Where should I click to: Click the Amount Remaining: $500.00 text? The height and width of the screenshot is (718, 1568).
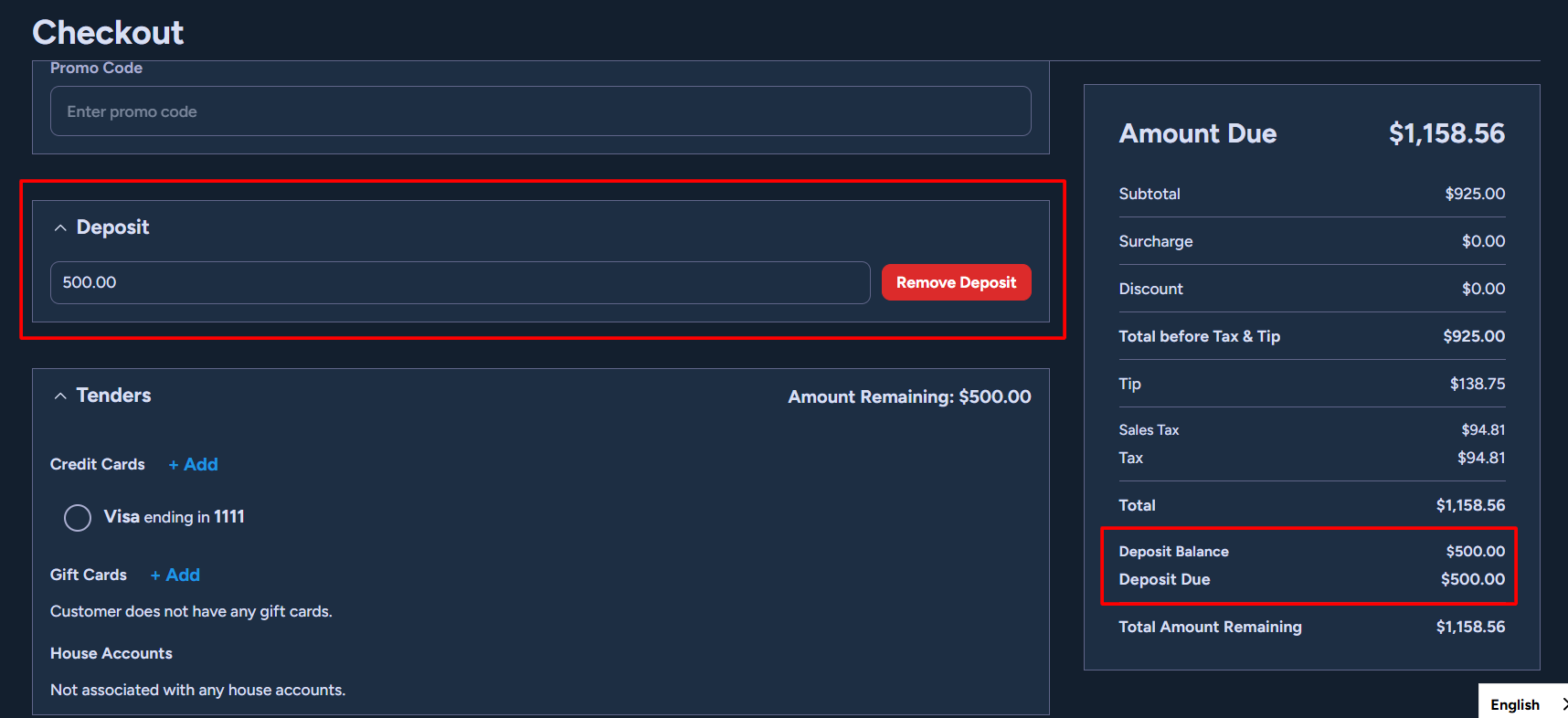(x=909, y=396)
